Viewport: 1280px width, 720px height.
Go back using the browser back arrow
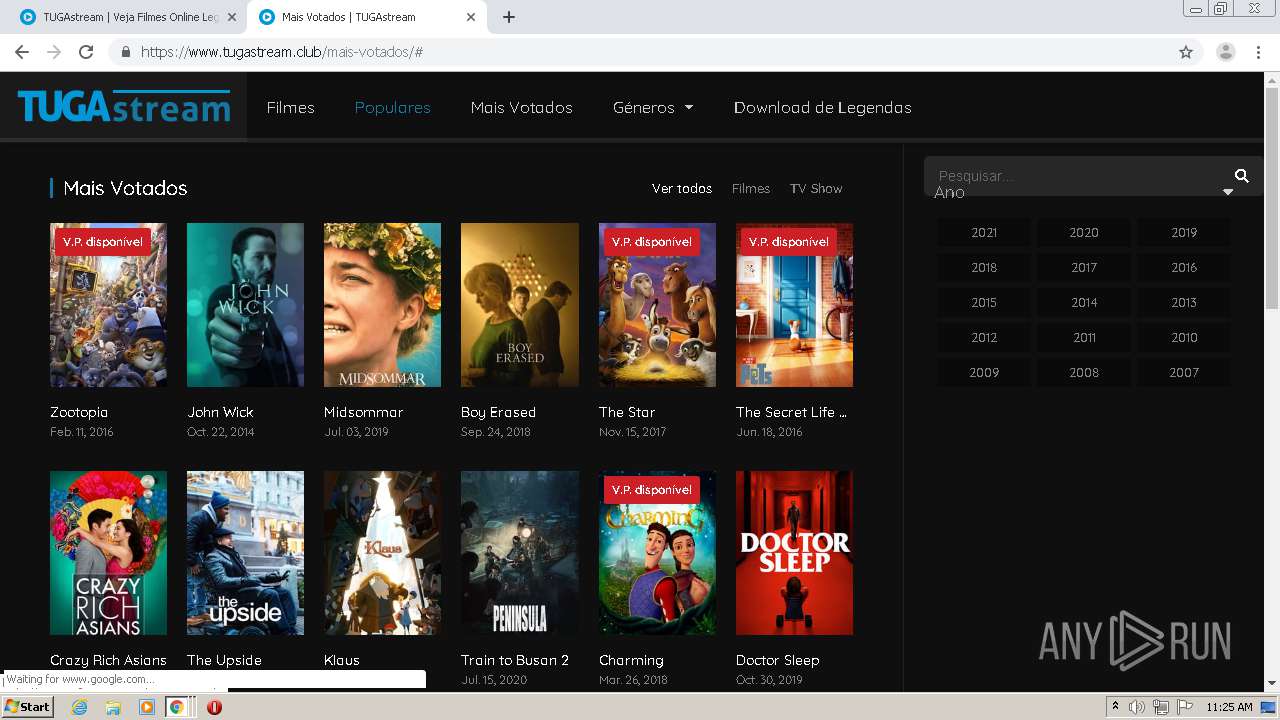coord(22,52)
